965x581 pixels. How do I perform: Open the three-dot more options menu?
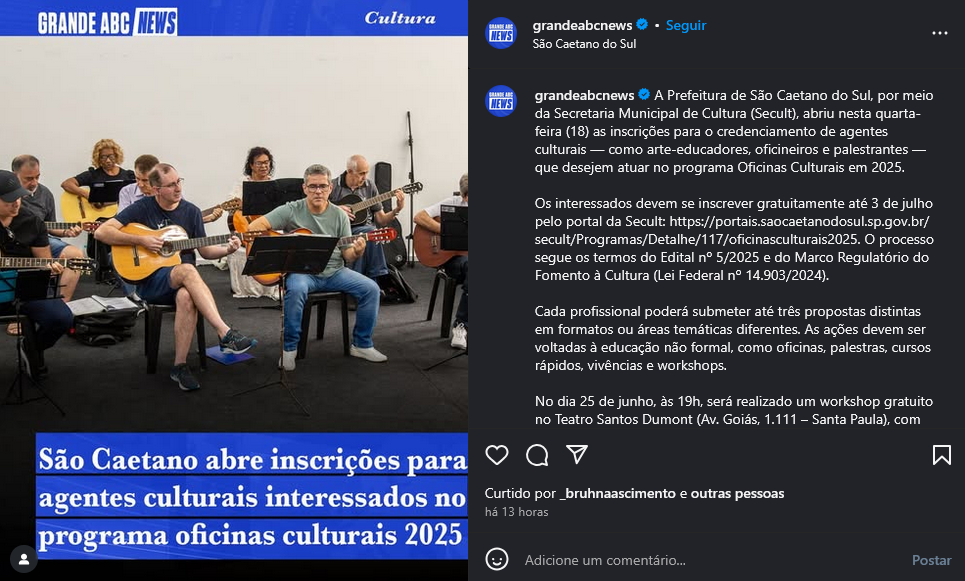click(x=940, y=33)
